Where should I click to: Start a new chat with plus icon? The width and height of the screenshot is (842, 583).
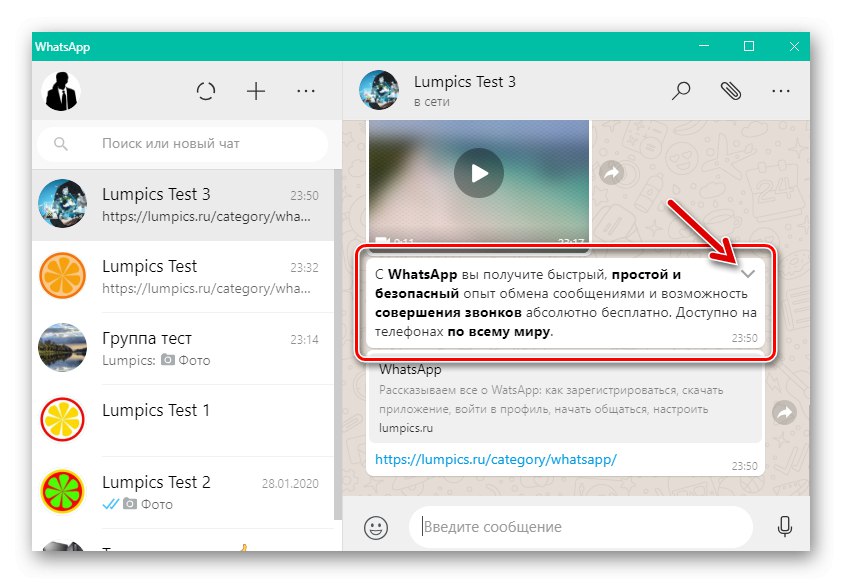pyautogui.click(x=256, y=91)
